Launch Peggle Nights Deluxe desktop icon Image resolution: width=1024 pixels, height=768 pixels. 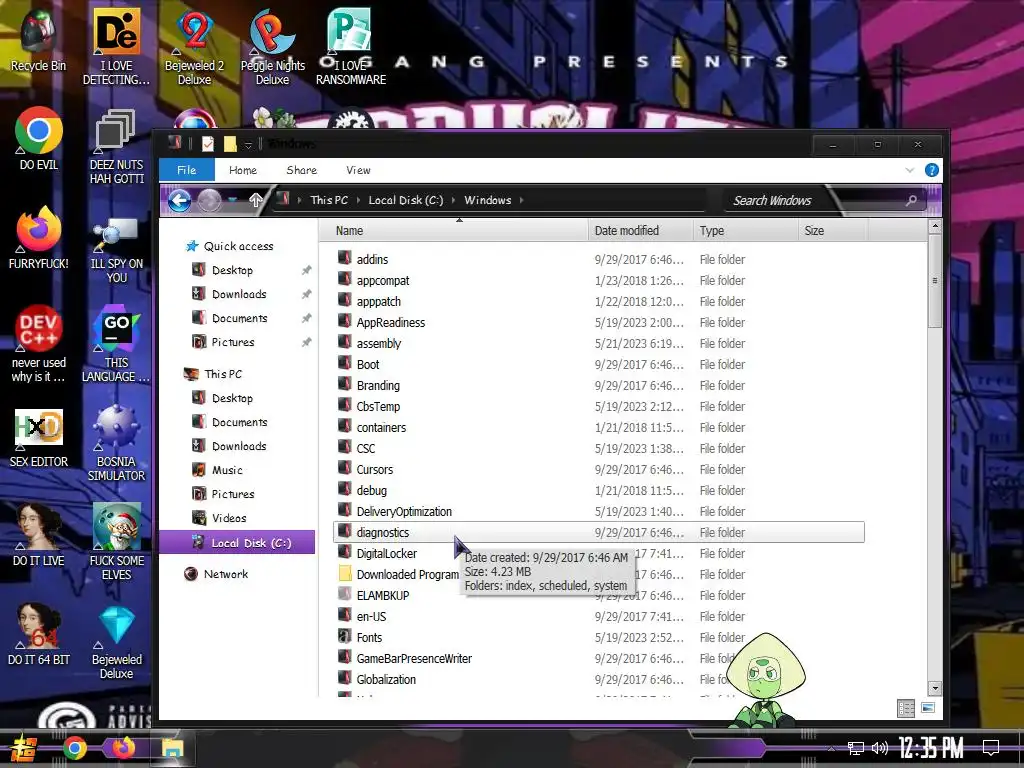pyautogui.click(x=272, y=46)
